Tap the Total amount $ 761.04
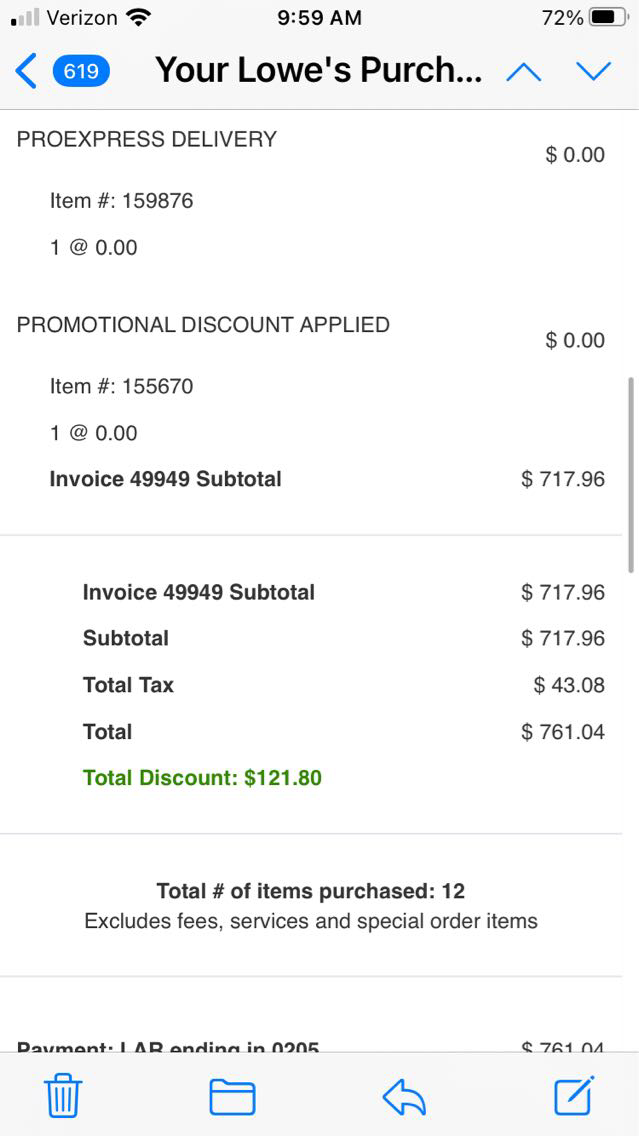The image size is (639, 1136). pyautogui.click(x=563, y=732)
